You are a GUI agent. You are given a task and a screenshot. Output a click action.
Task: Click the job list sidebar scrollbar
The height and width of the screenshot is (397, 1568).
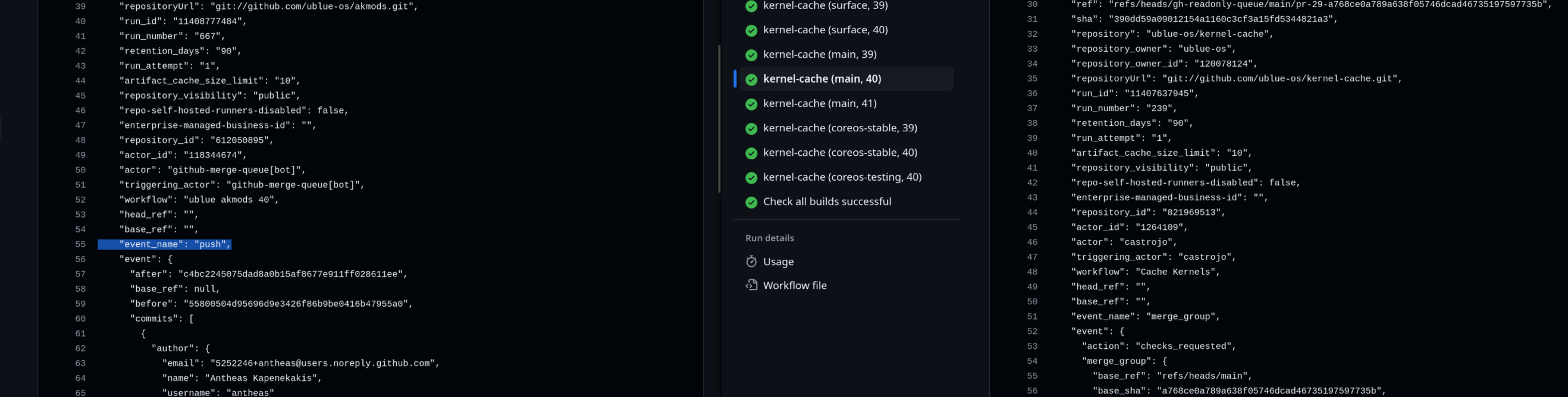point(719,118)
